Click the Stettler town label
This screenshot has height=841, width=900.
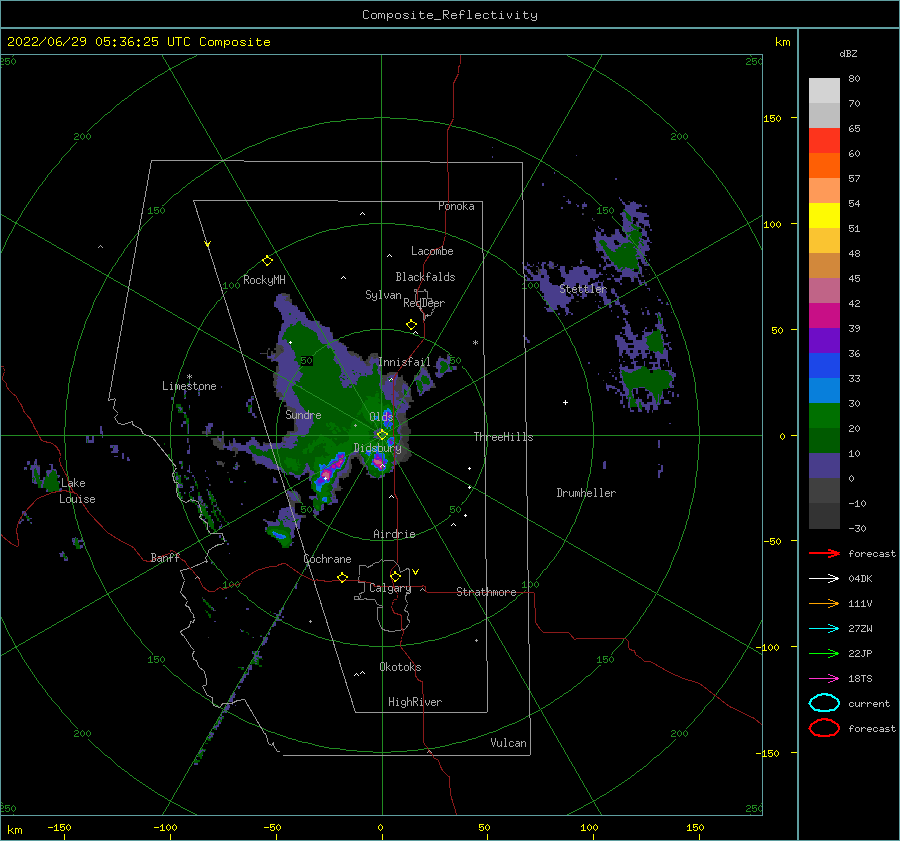(583, 289)
